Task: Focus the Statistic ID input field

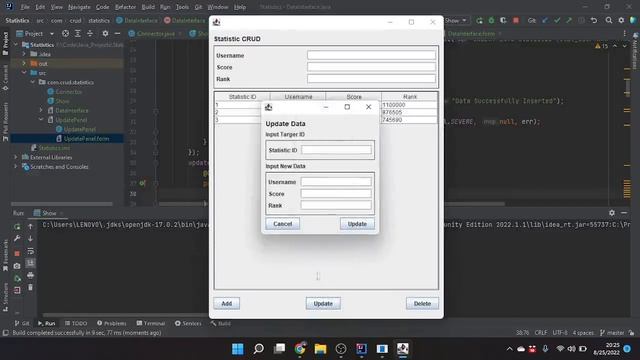Action: pyautogui.click(x=336, y=150)
